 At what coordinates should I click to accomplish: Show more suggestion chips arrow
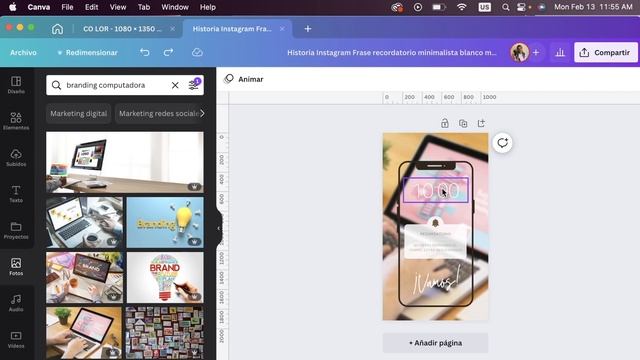(202, 113)
